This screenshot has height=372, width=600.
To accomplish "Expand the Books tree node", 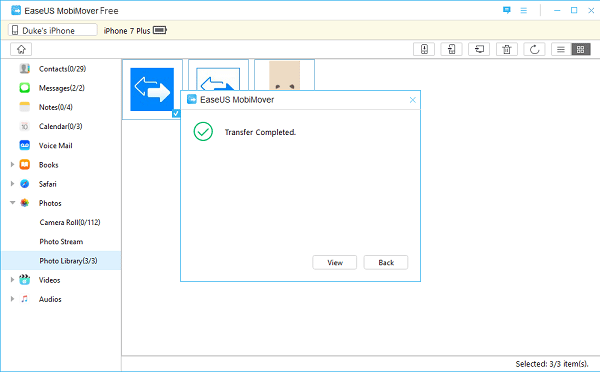I will click(12, 165).
